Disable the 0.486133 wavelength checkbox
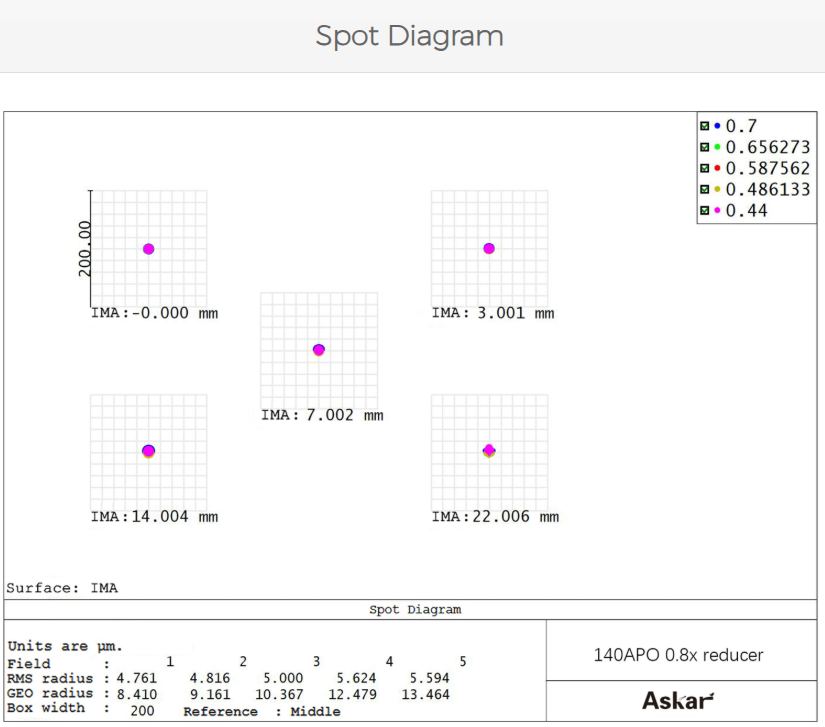This screenshot has width=825, height=727. tap(705, 189)
